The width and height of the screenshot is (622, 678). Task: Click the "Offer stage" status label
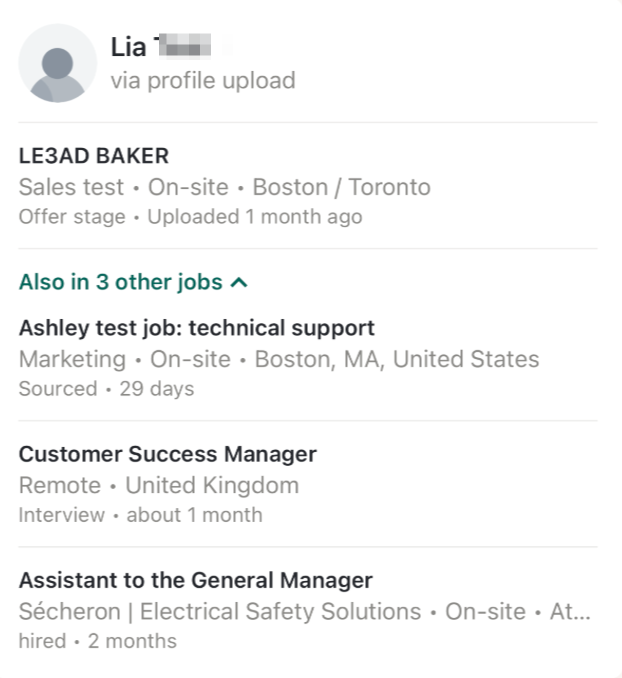click(x=72, y=216)
